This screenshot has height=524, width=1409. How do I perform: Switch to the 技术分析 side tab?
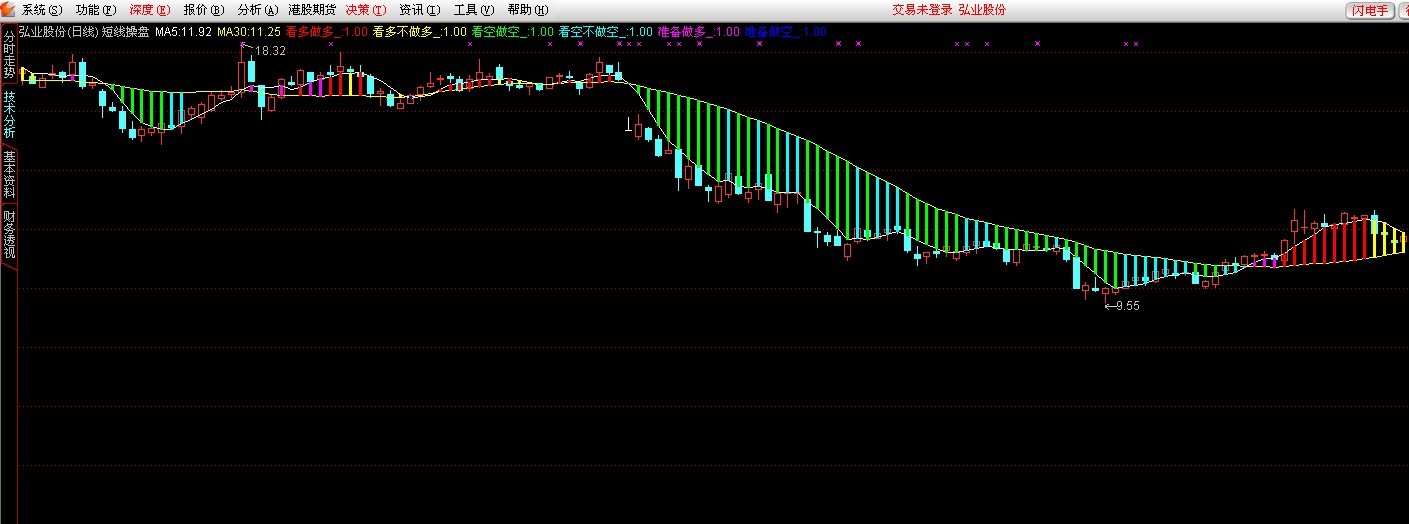click(x=9, y=114)
